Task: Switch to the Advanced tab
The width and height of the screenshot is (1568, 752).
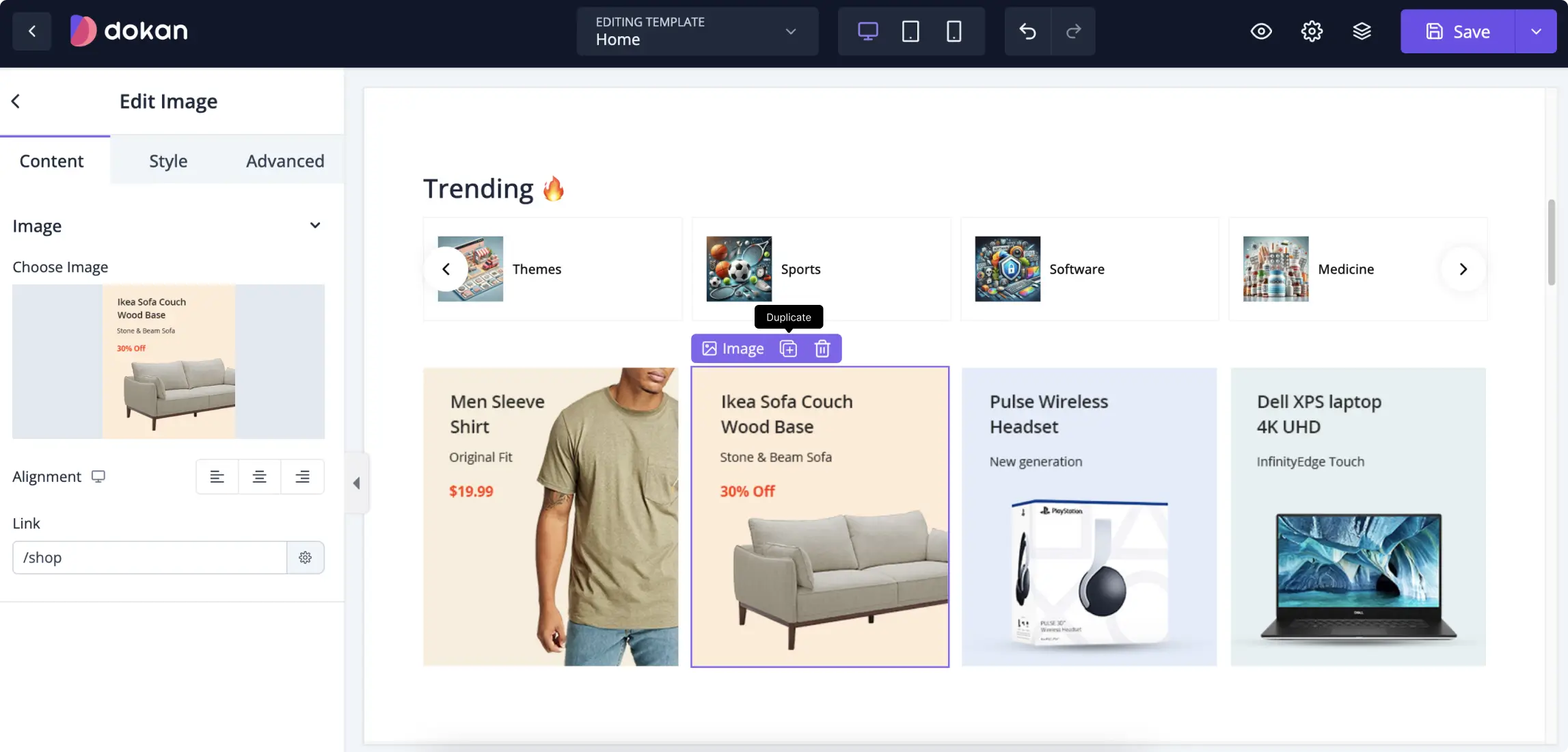Action: click(285, 159)
